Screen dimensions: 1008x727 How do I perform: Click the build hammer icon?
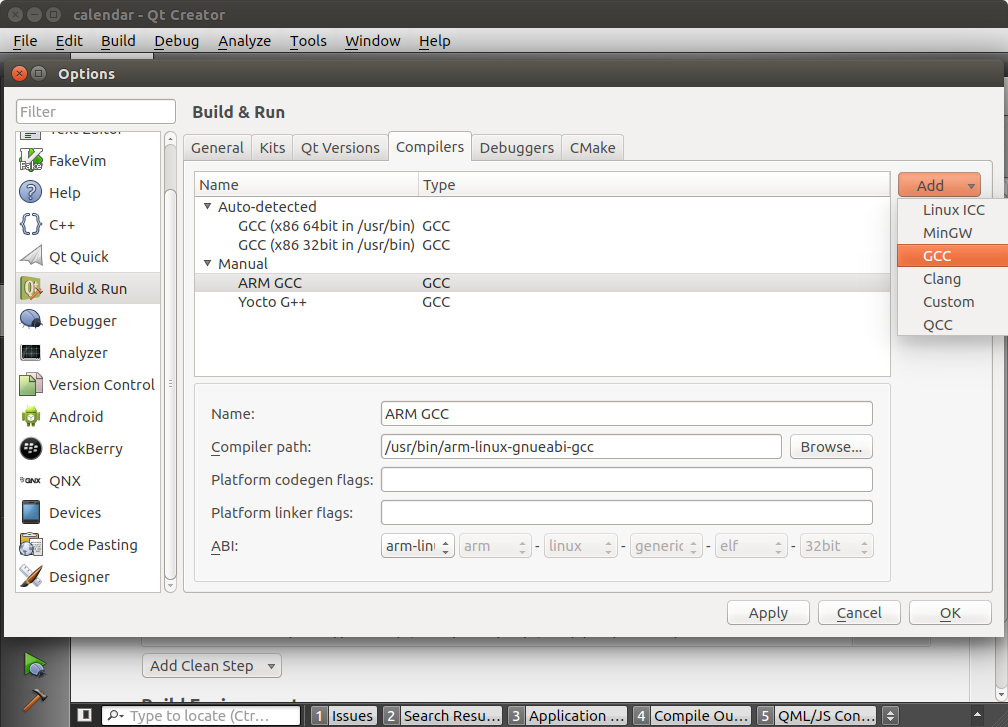pyautogui.click(x=35, y=699)
